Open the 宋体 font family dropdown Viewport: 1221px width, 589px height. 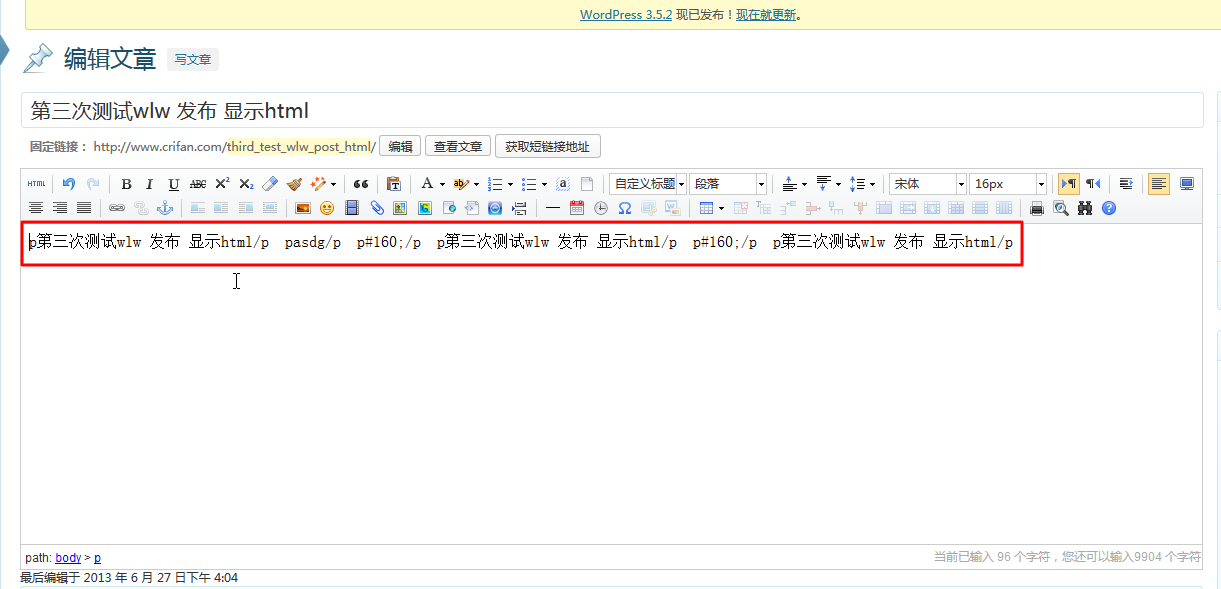928,184
